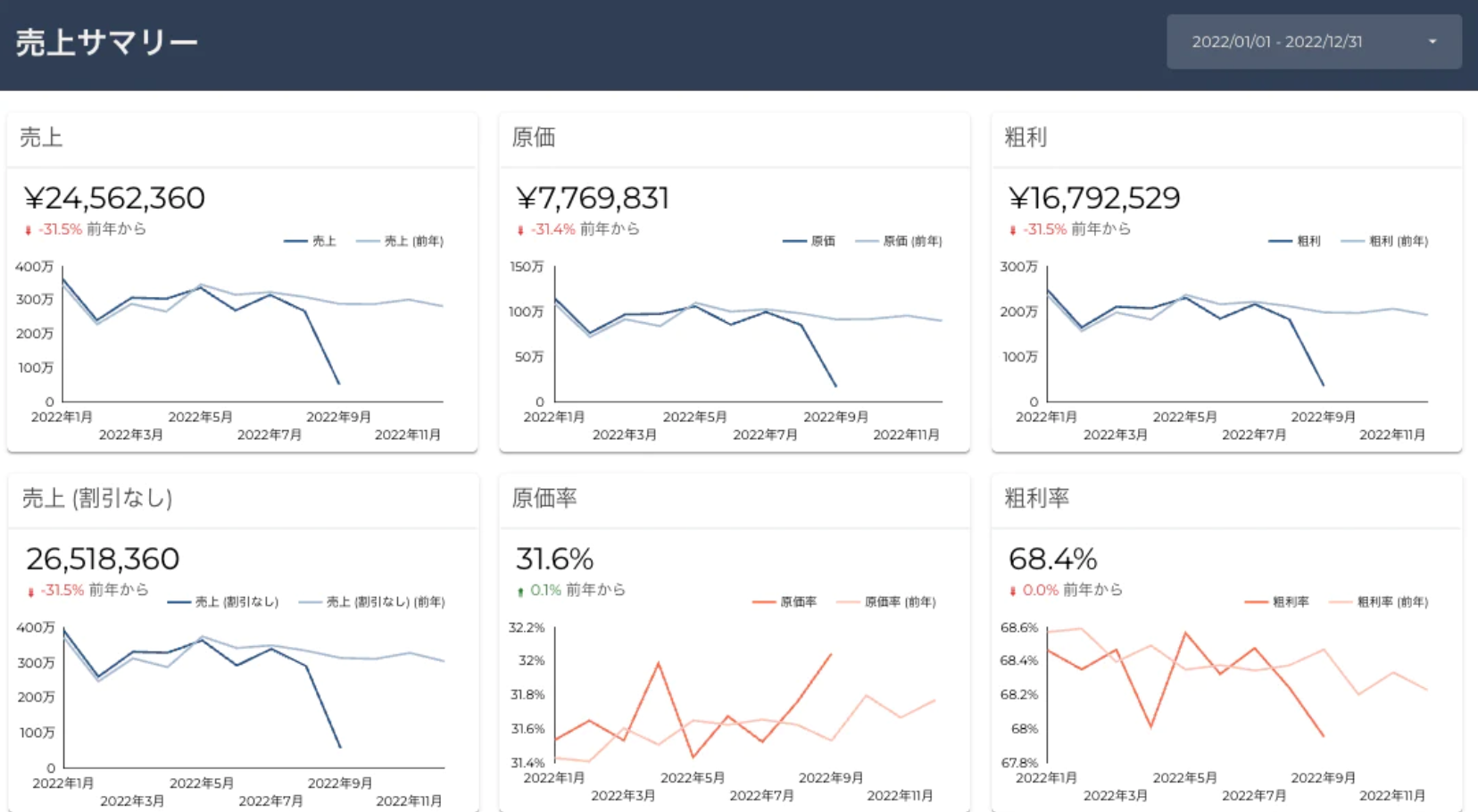Image resolution: width=1478 pixels, height=812 pixels.
Task: Click the 26,518,360 undiscounted sales value
Action: pos(103,559)
